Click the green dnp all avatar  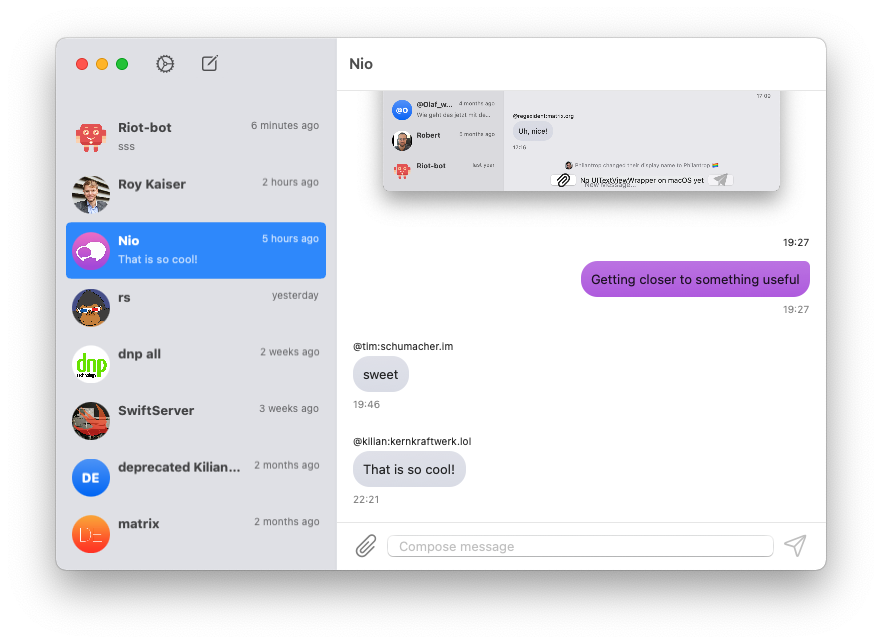click(91, 363)
